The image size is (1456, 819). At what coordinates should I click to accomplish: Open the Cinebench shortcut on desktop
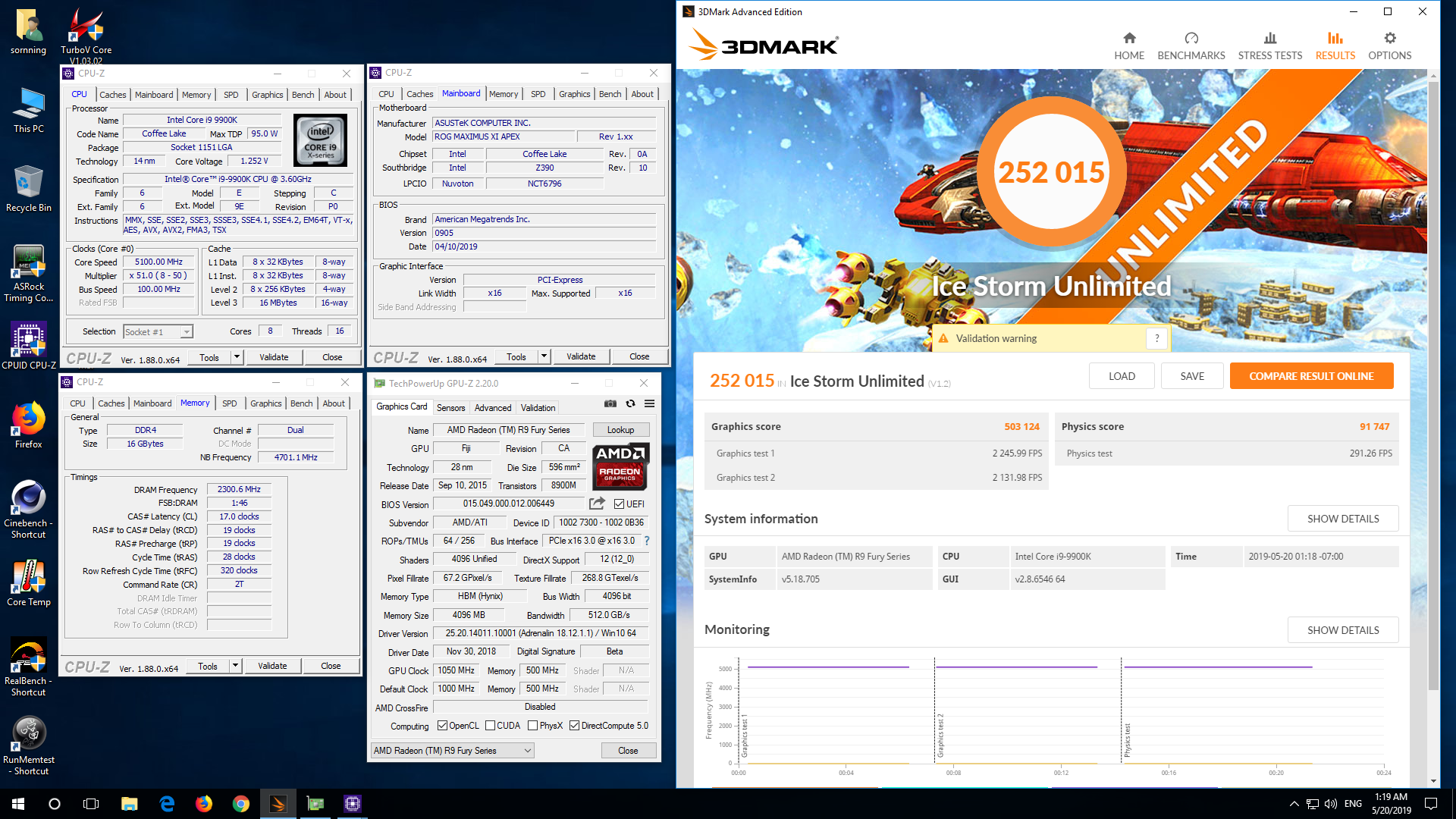(29, 510)
